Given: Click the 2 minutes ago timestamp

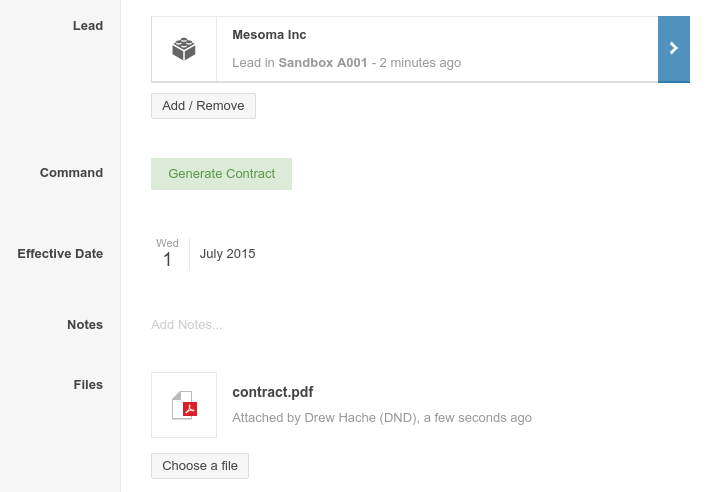Looking at the screenshot, I should [420, 63].
